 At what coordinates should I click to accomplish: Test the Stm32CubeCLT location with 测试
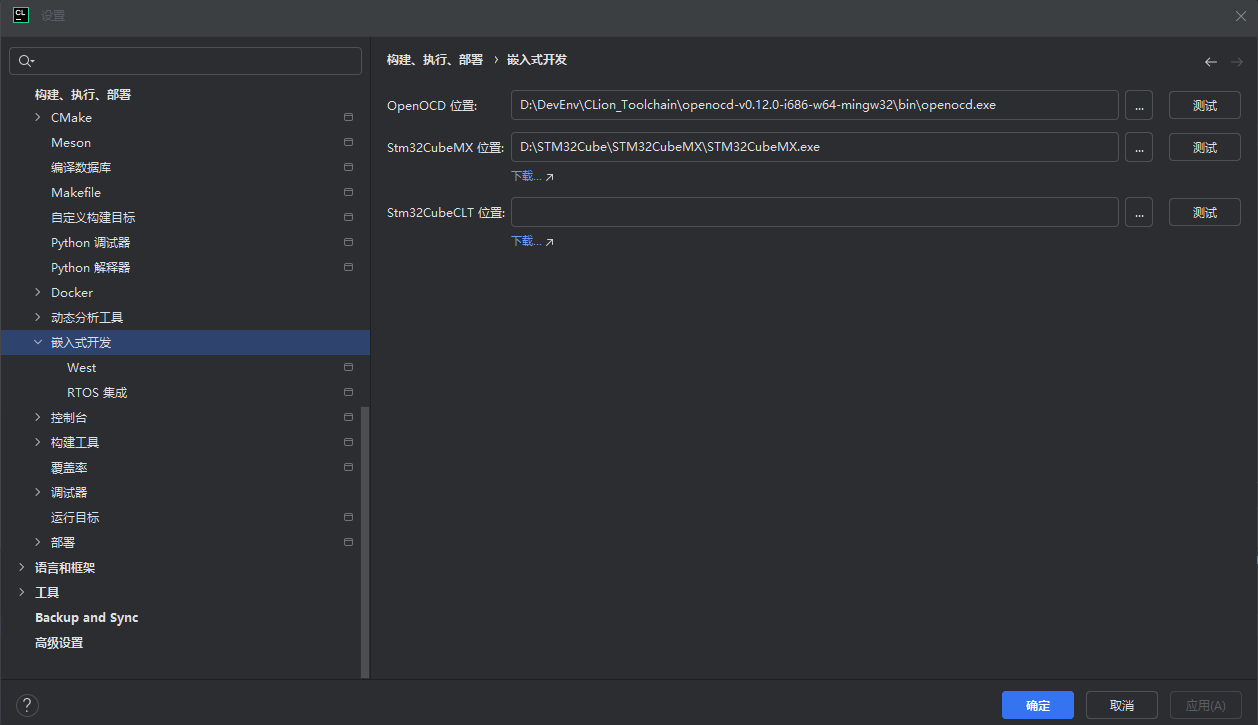[1205, 212]
